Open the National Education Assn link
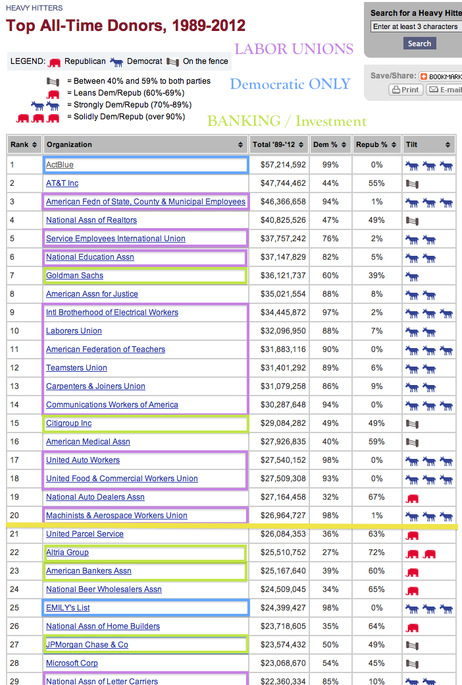This screenshot has height=685, width=462. (90, 257)
